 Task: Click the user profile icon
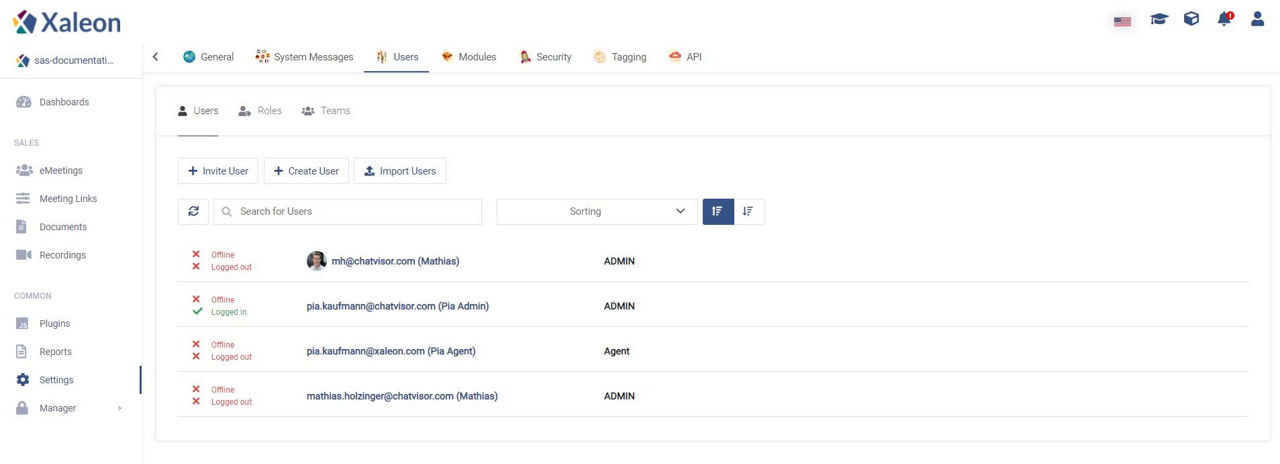tap(1257, 19)
